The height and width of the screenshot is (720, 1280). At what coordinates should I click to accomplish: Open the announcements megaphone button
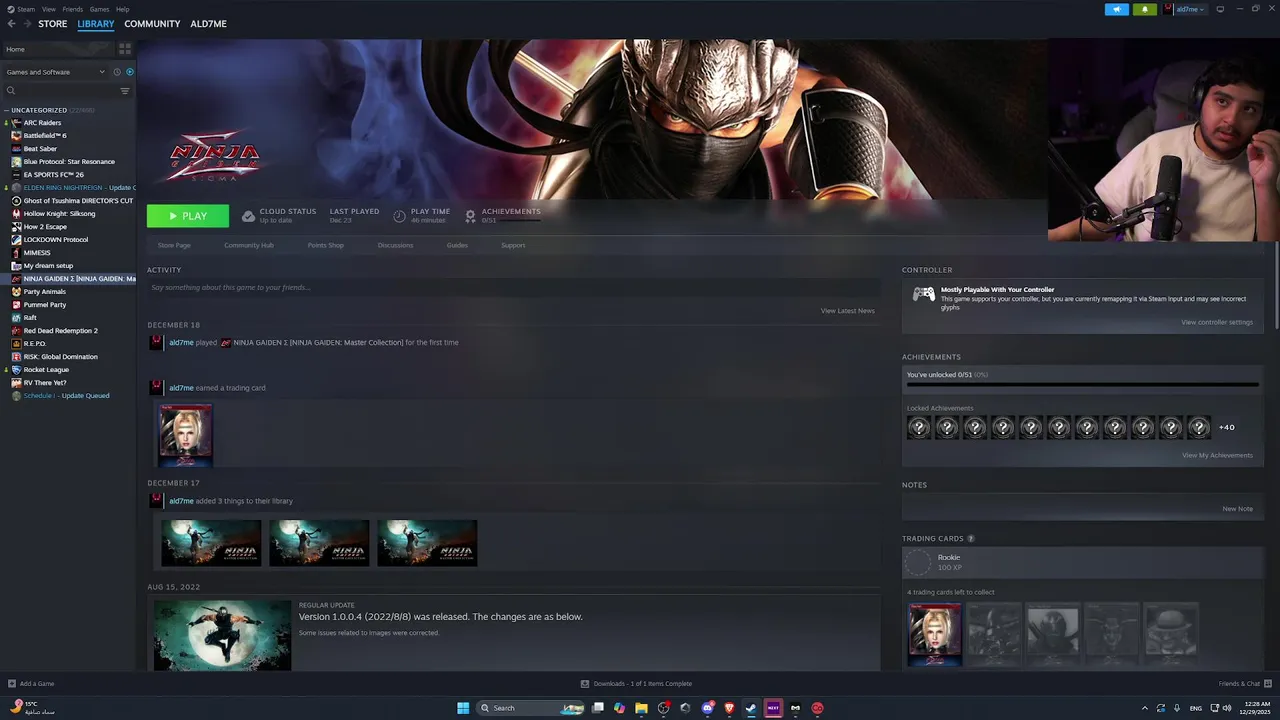point(1117,9)
